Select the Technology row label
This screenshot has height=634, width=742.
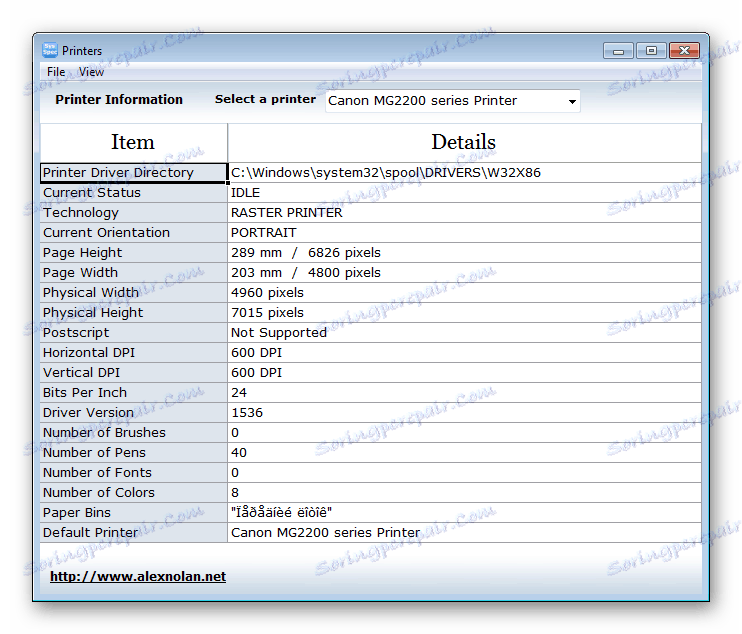(x=133, y=213)
